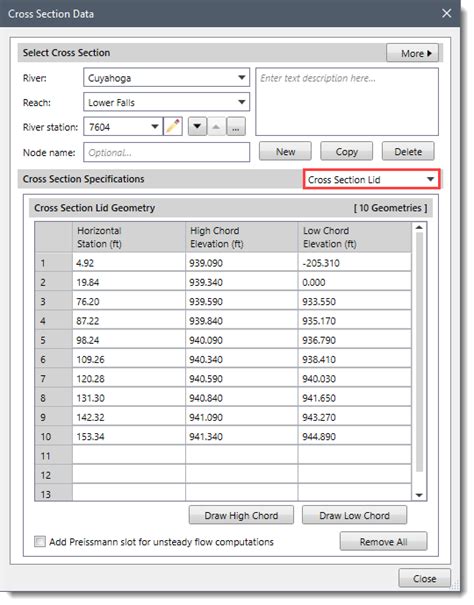Screen dimensions: 474x605
Task: Select high chord cell 940.840
Action: [x=242, y=398]
